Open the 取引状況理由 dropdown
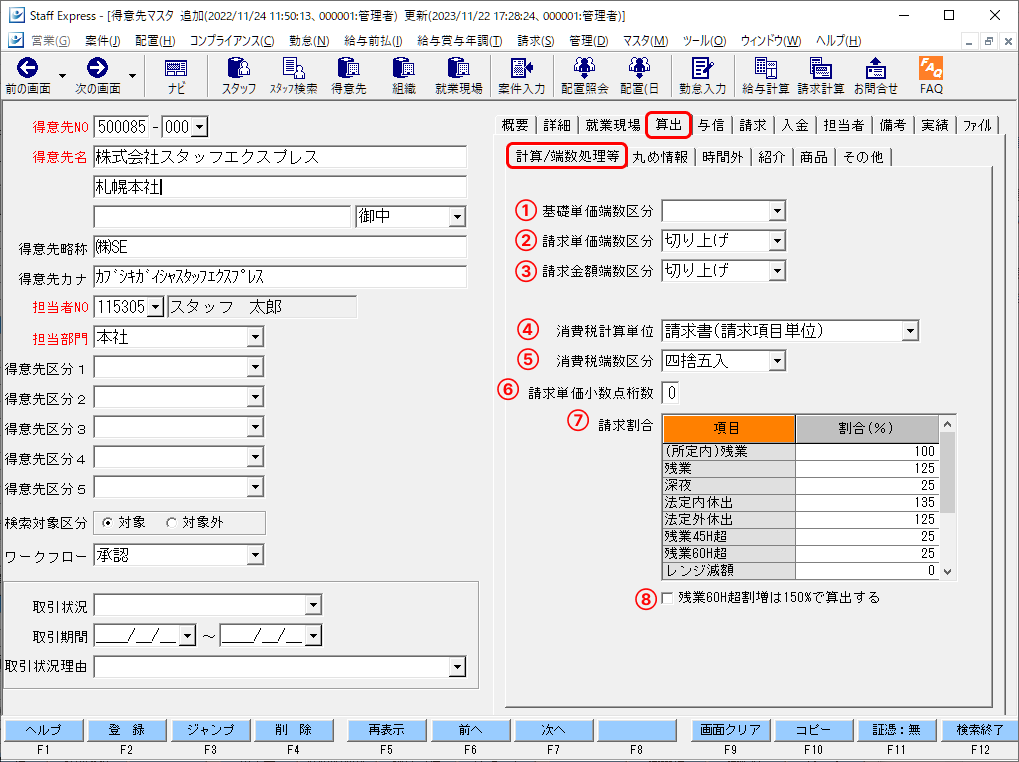The width and height of the screenshot is (1019, 762). (457, 667)
